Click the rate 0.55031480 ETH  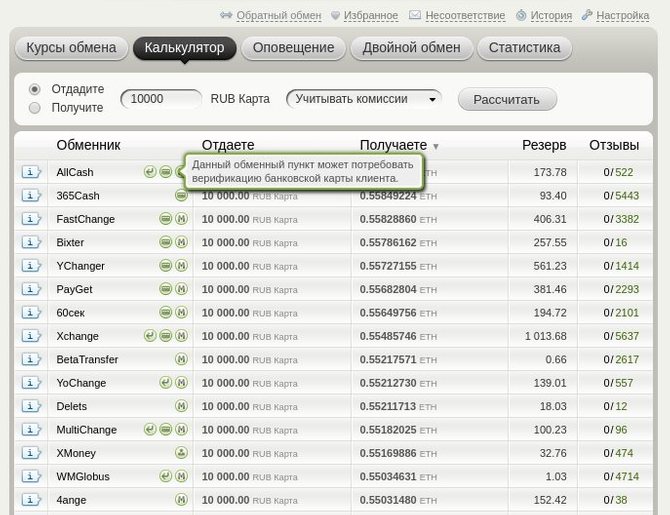[x=398, y=500]
